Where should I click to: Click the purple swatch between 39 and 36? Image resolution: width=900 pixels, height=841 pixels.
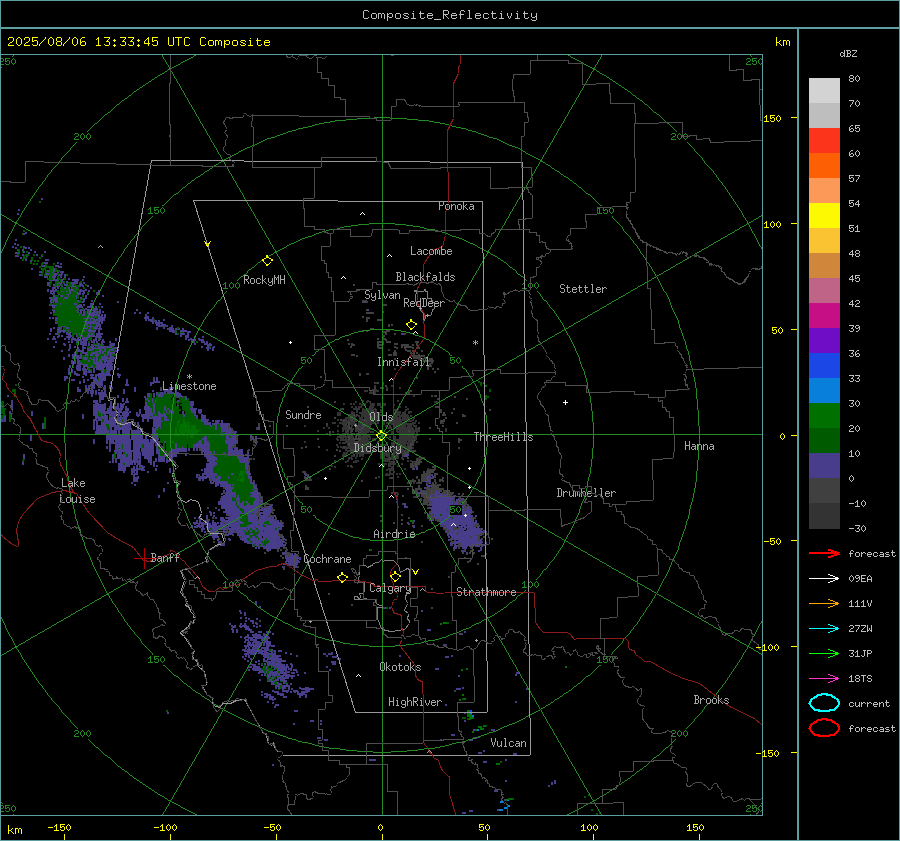[x=824, y=340]
